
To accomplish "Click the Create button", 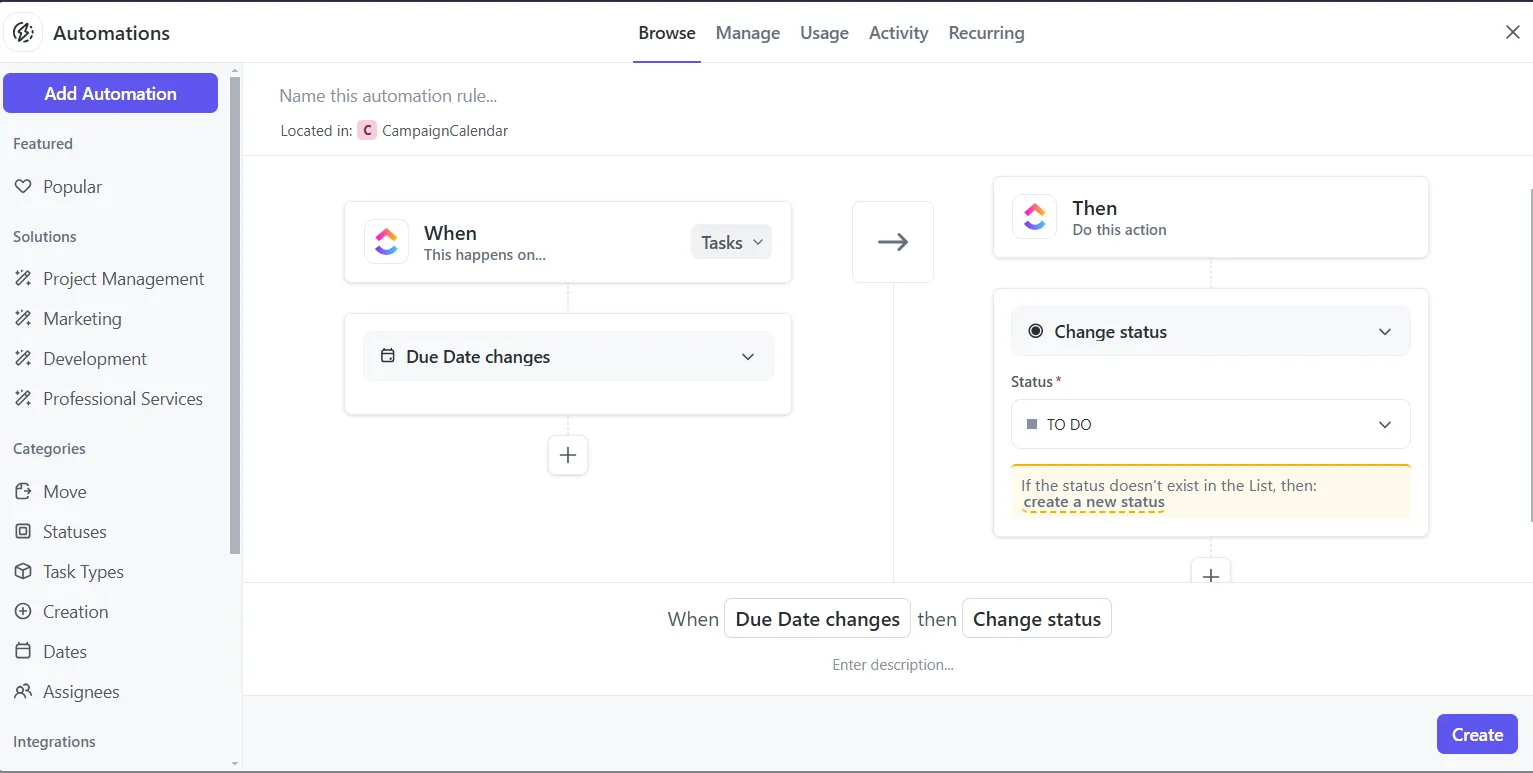I will tap(1477, 734).
